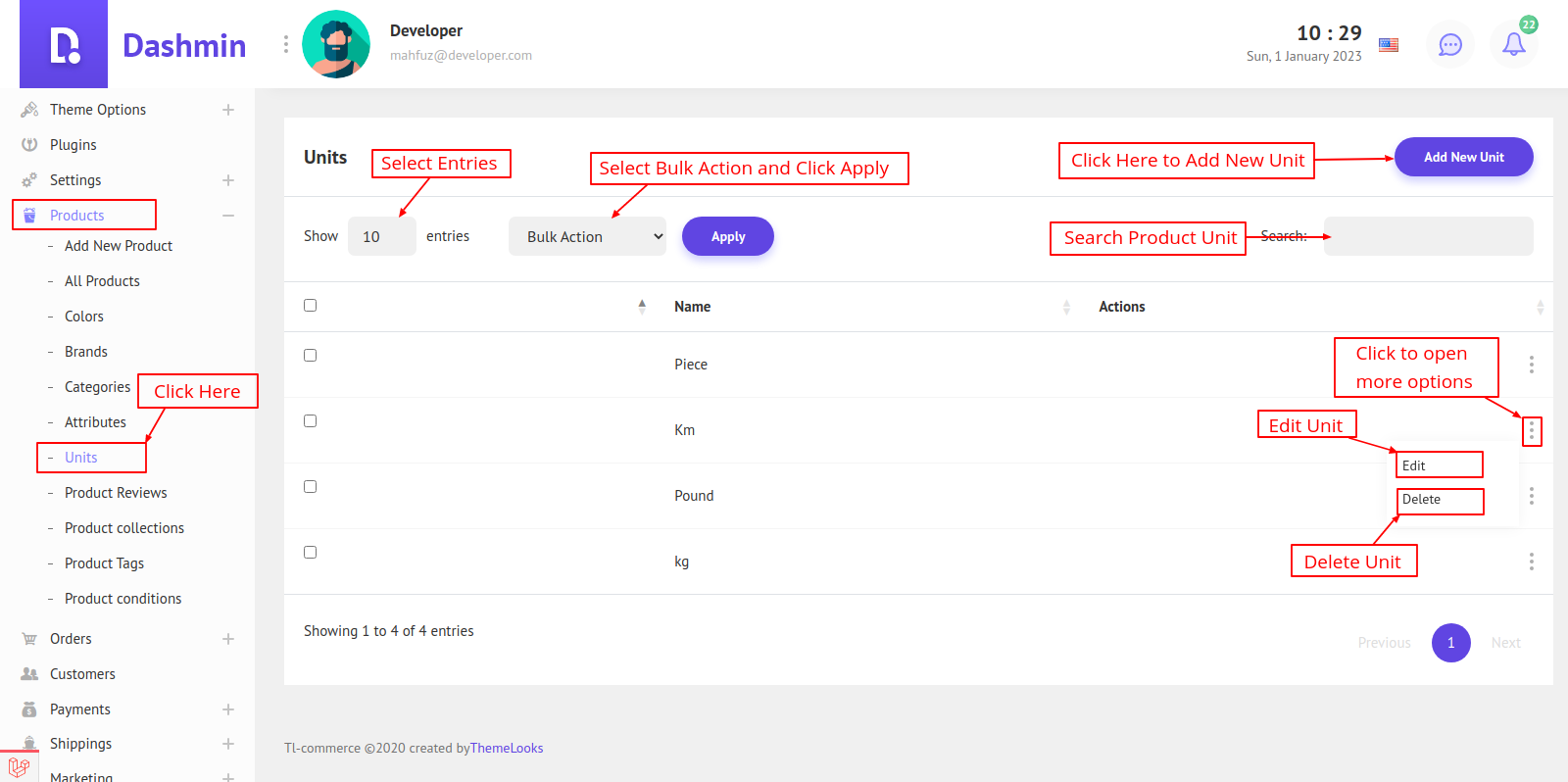Open the ThemeLooks footer link
The image size is (1568, 782).
pos(507,748)
